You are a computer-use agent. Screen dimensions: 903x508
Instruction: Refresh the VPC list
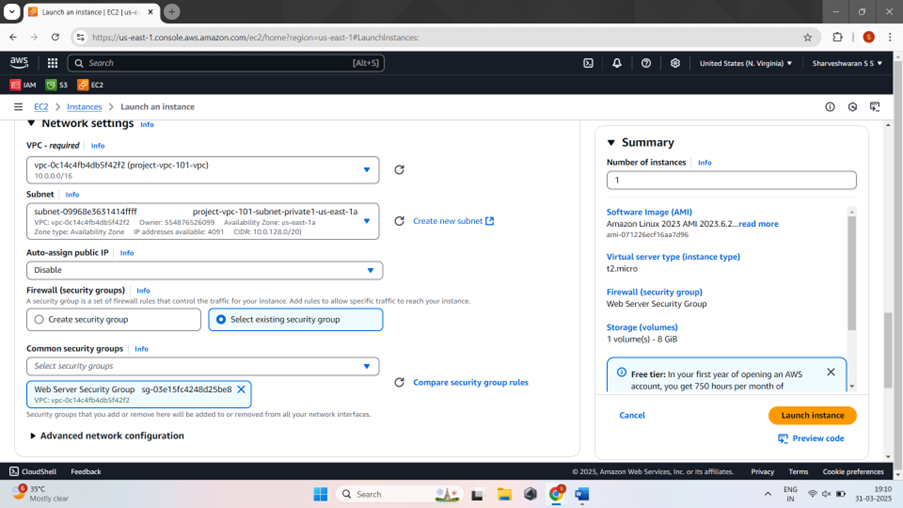pyautogui.click(x=399, y=170)
